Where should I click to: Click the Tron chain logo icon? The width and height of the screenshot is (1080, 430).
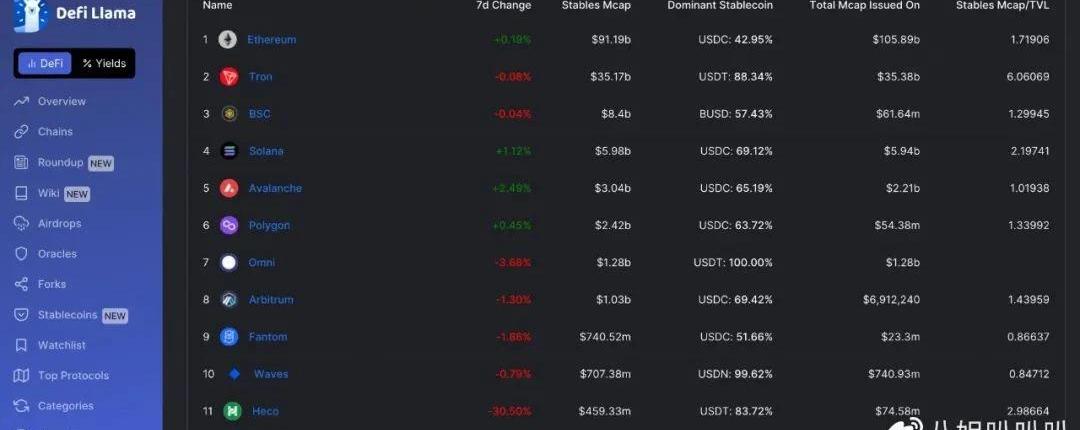pyautogui.click(x=229, y=76)
